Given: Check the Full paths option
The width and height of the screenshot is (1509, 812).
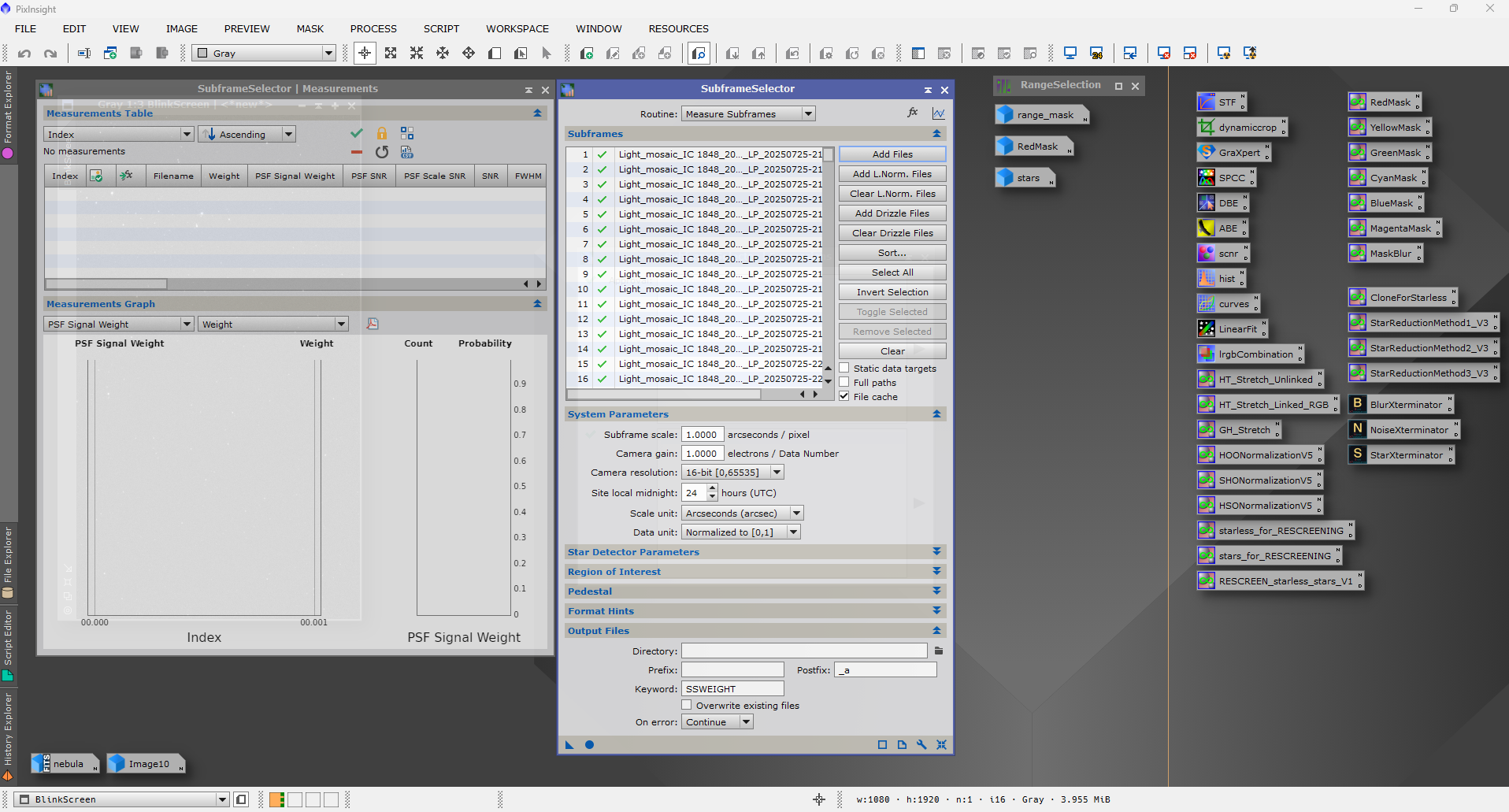Looking at the screenshot, I should tap(844, 382).
